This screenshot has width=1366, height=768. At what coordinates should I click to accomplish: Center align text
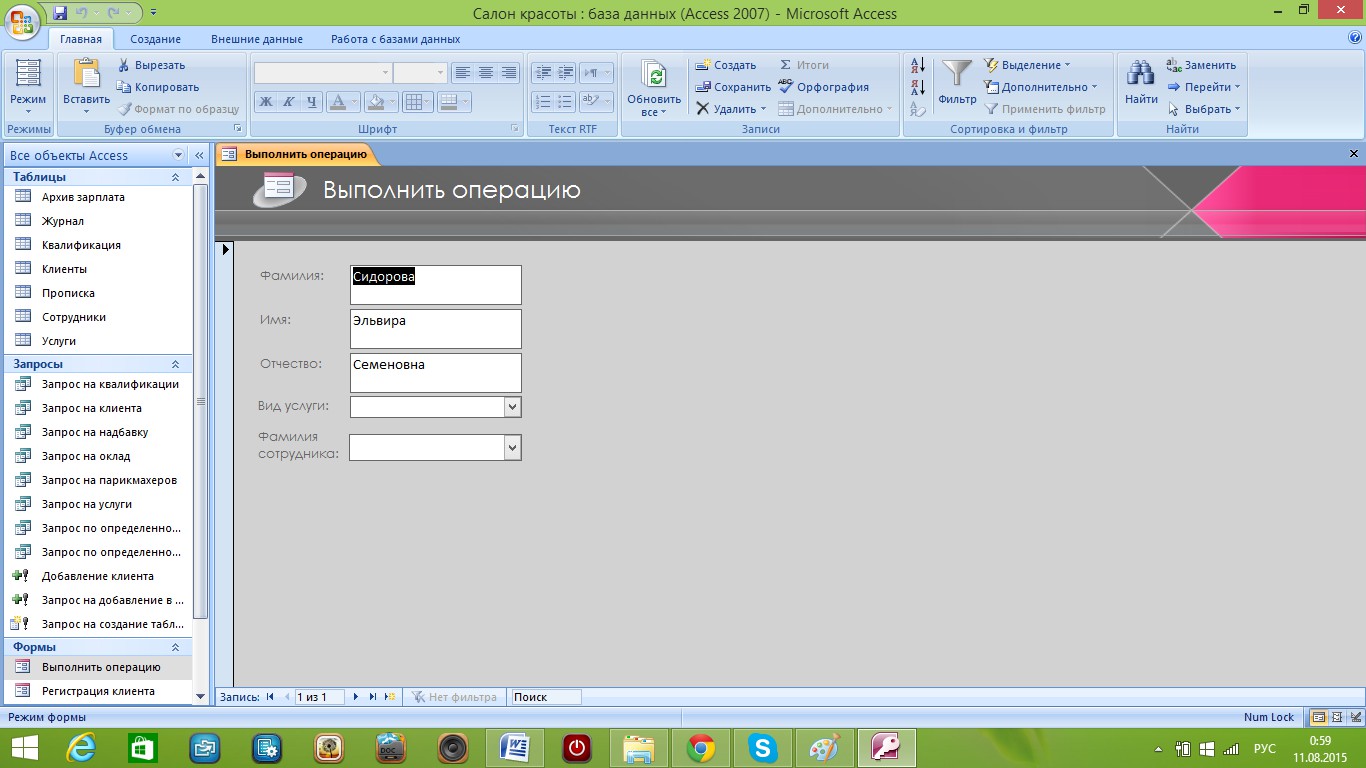pyautogui.click(x=486, y=73)
